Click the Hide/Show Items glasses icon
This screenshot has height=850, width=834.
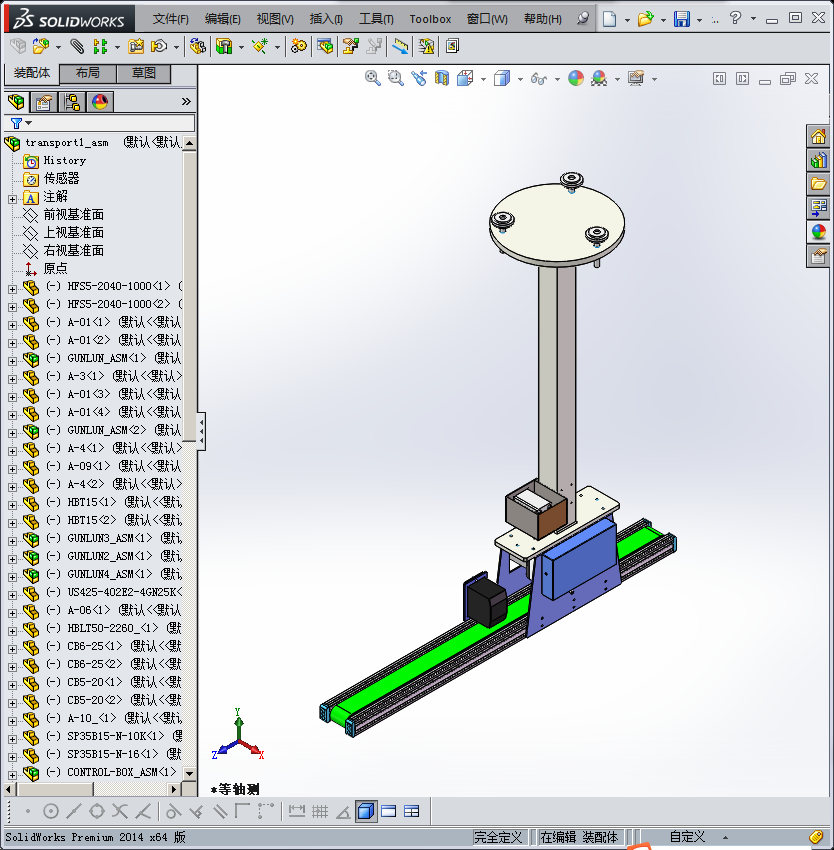point(538,79)
